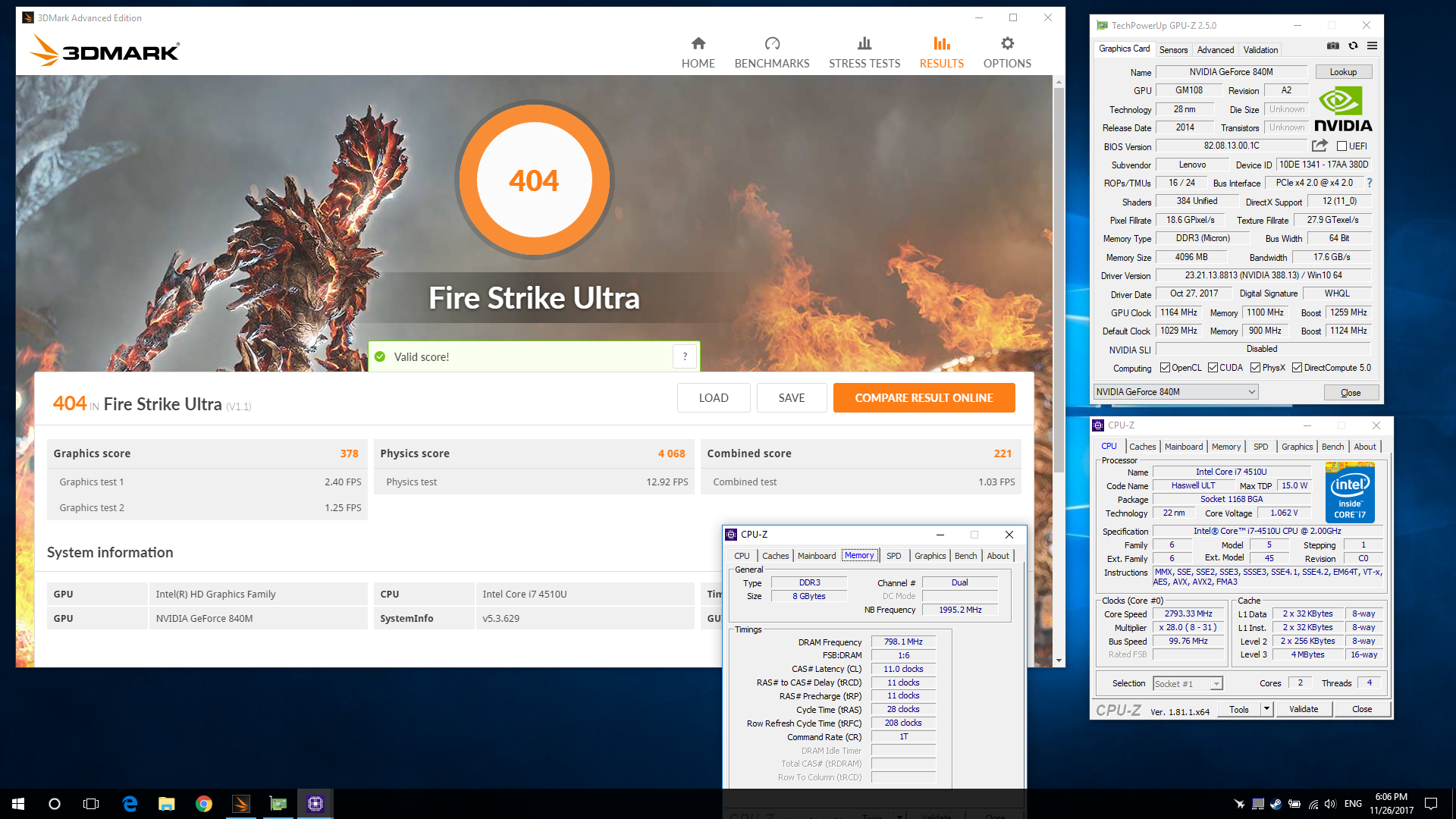Refresh GPU-Z data with refresh icon

pos(1353,46)
